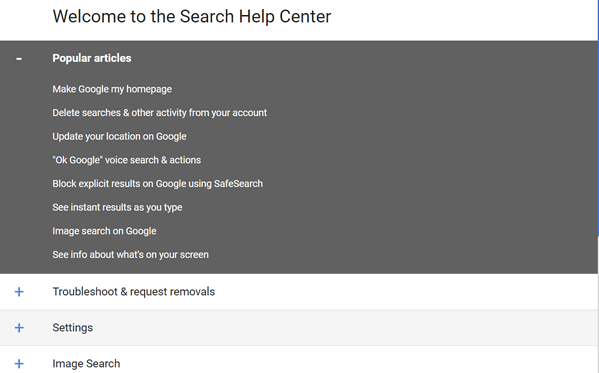Open See instant results as you type
This screenshot has width=599, height=373.
click(x=117, y=207)
